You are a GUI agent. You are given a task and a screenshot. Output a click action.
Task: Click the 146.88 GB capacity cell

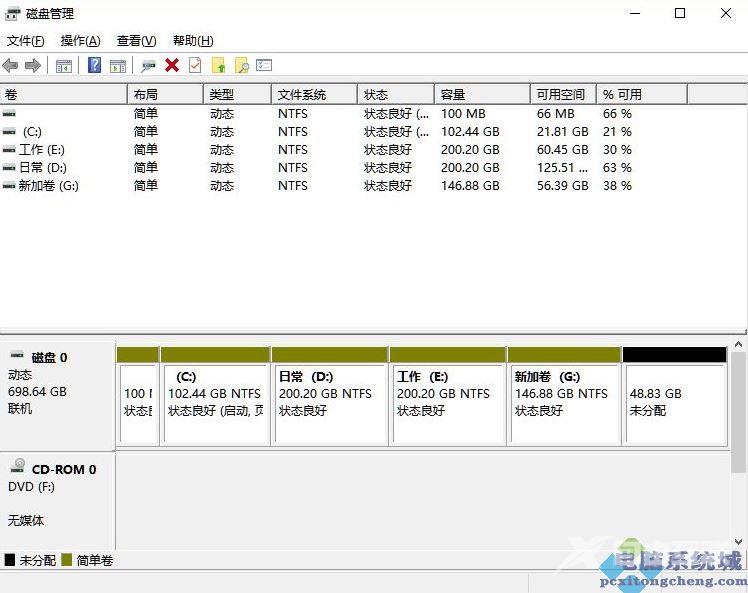coord(470,186)
